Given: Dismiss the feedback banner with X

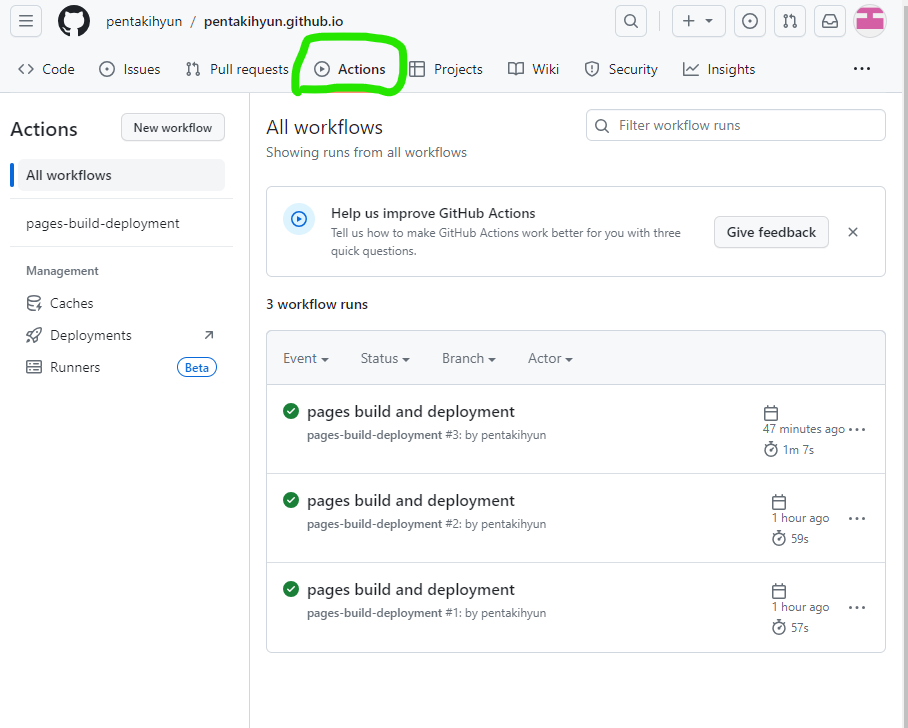Looking at the screenshot, I should tap(852, 232).
